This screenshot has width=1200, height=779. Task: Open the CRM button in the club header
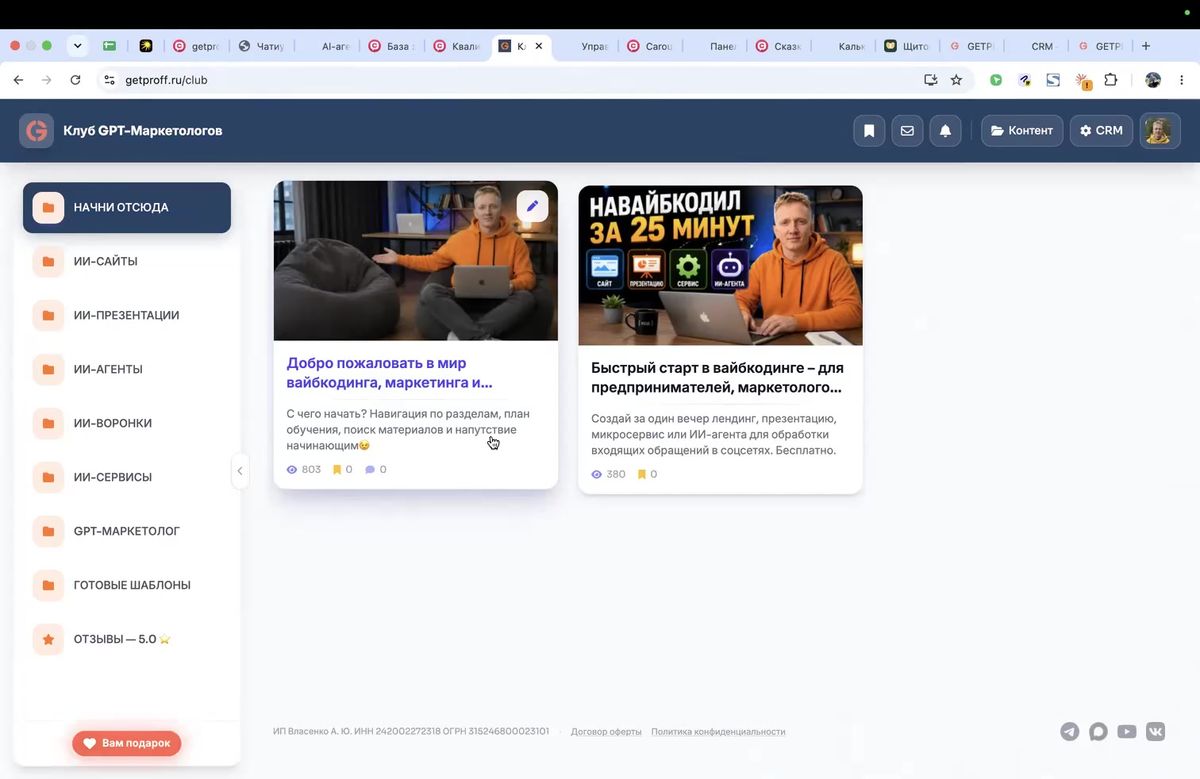pyautogui.click(x=1101, y=131)
